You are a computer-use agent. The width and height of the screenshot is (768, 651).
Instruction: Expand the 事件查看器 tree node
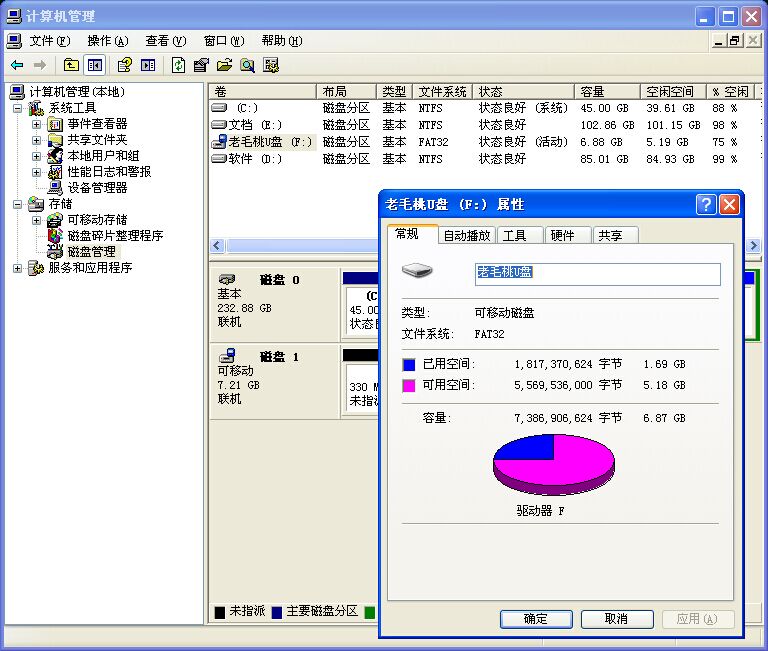[x=37, y=124]
